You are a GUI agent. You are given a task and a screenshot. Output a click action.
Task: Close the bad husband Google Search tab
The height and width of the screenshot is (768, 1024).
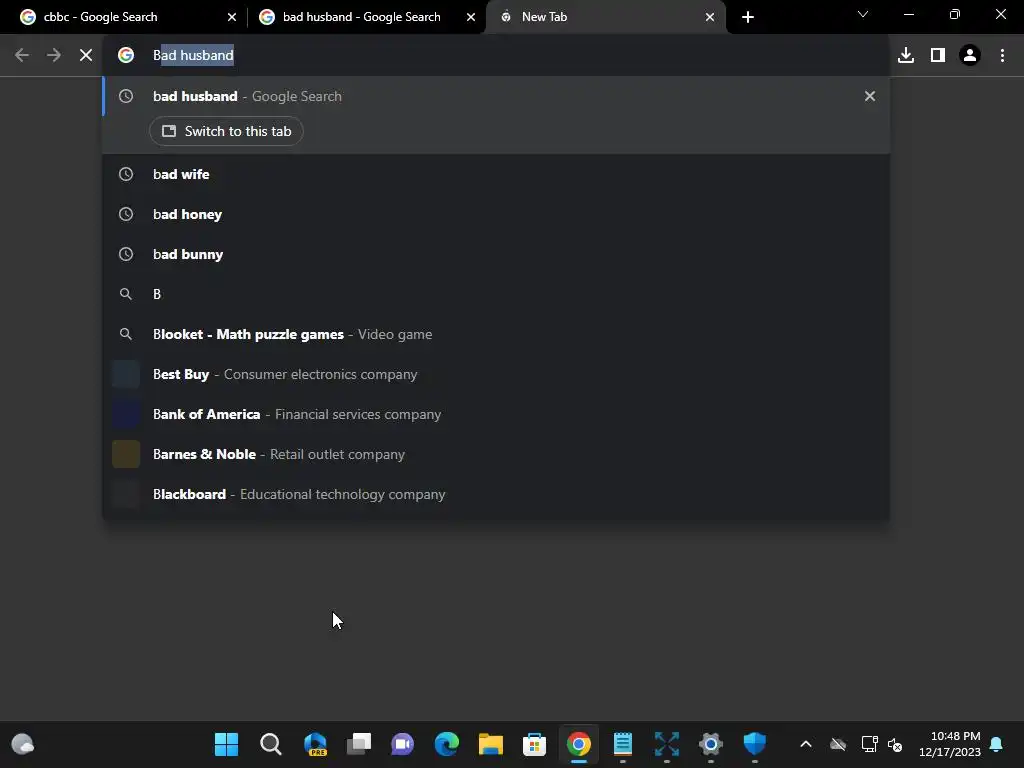tap(471, 17)
